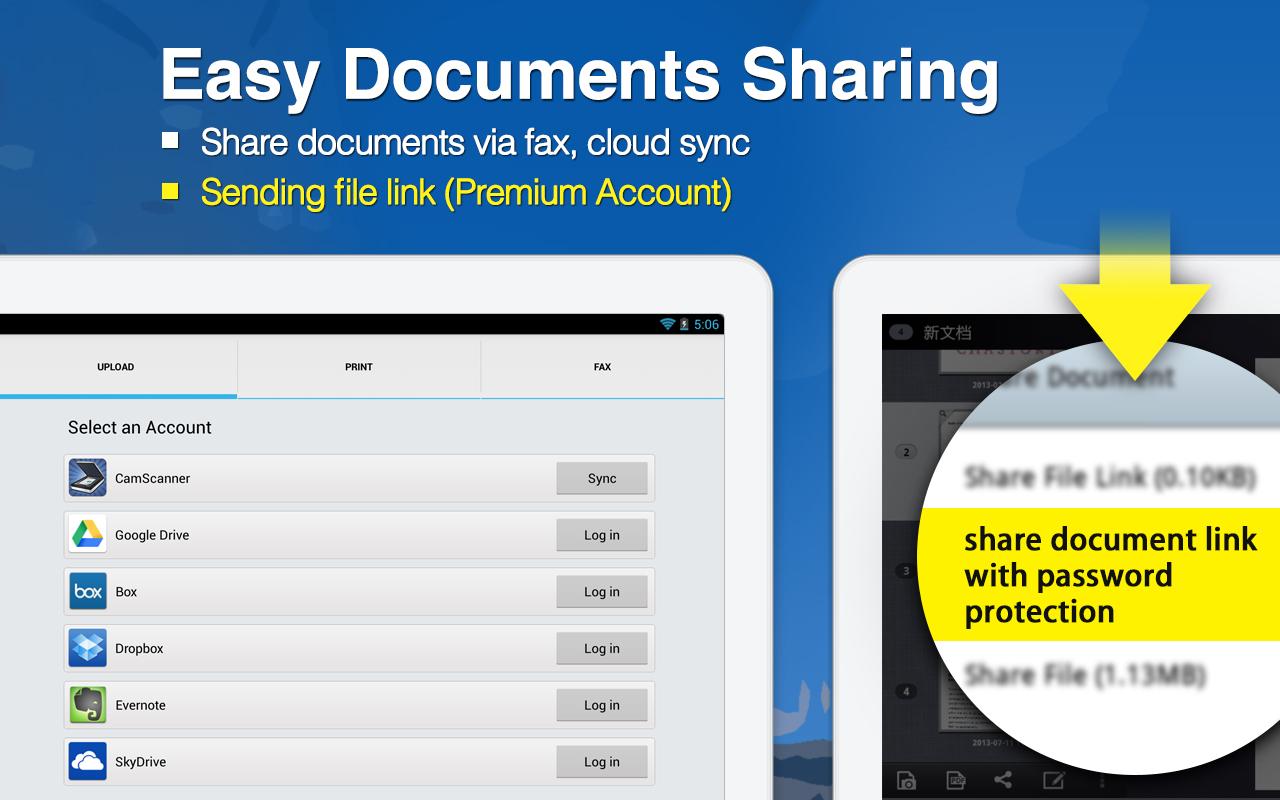Select the CamScanner account label

(152, 478)
